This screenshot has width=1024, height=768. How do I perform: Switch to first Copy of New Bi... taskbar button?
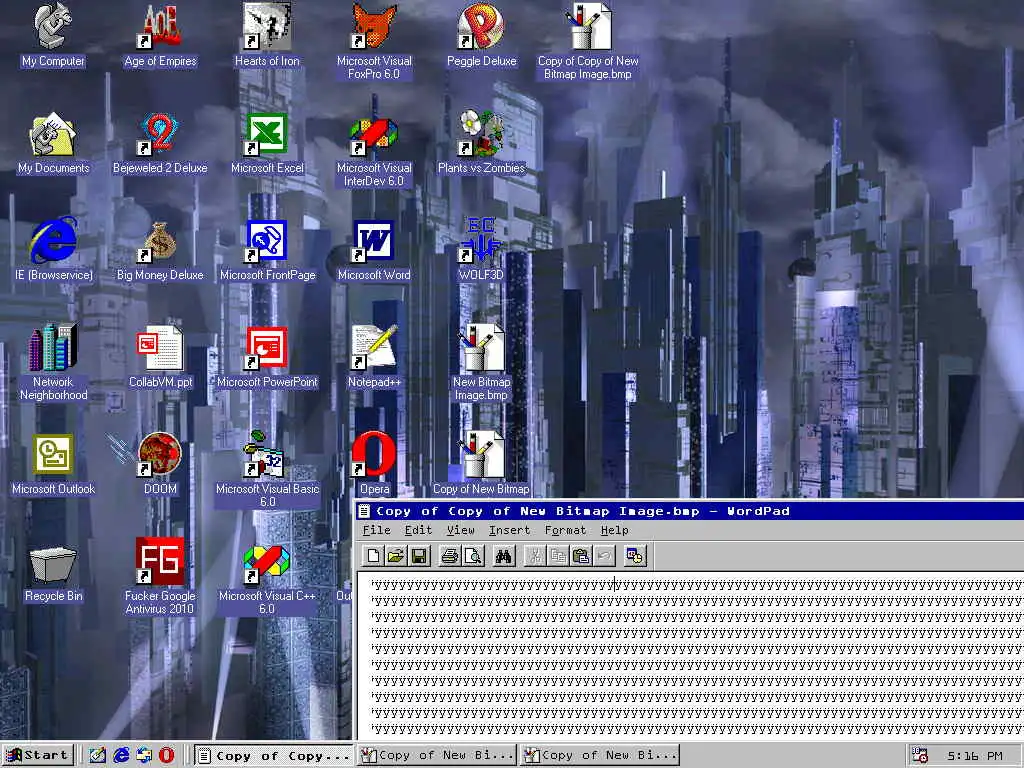point(437,756)
